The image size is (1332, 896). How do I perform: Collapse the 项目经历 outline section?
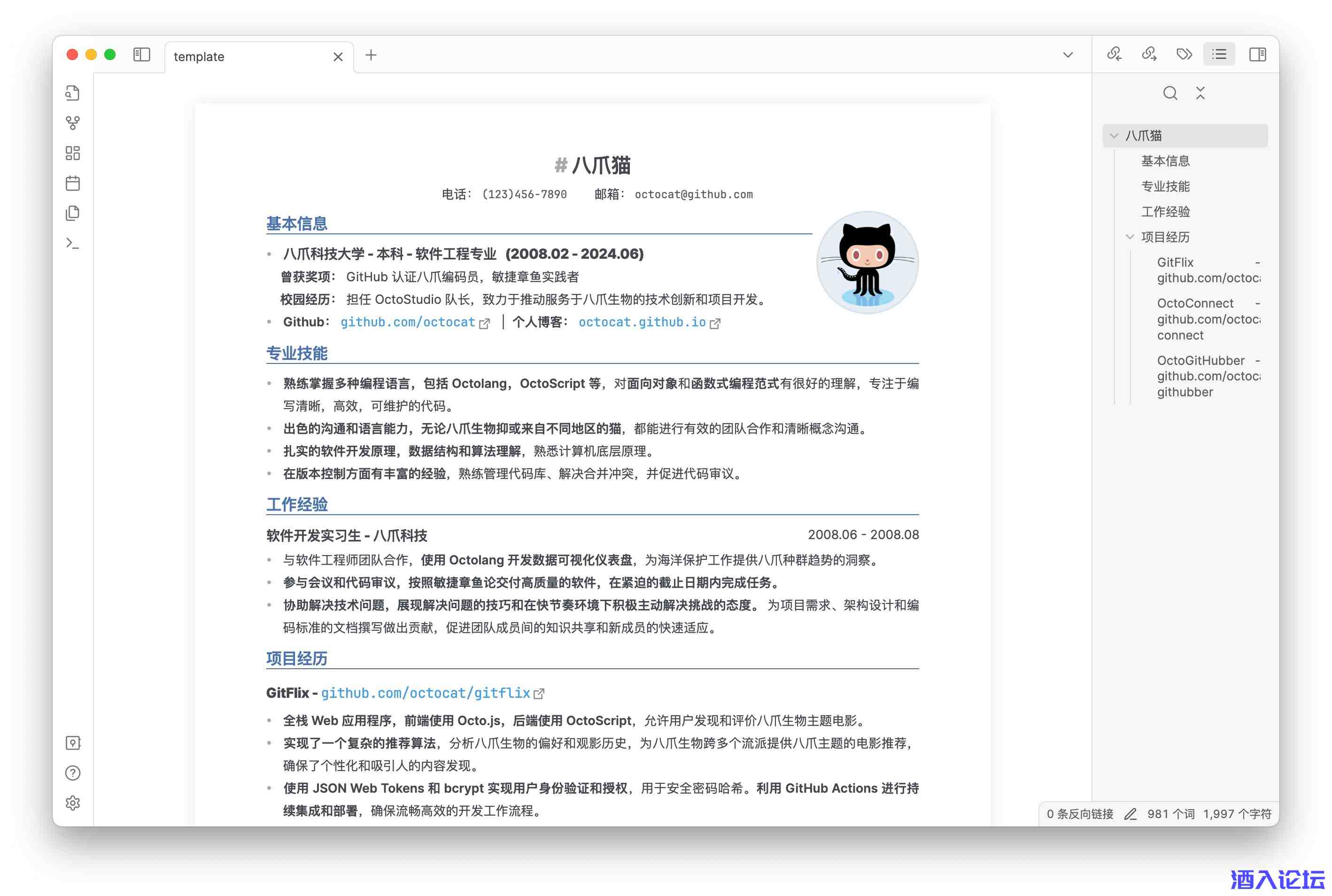click(1130, 237)
